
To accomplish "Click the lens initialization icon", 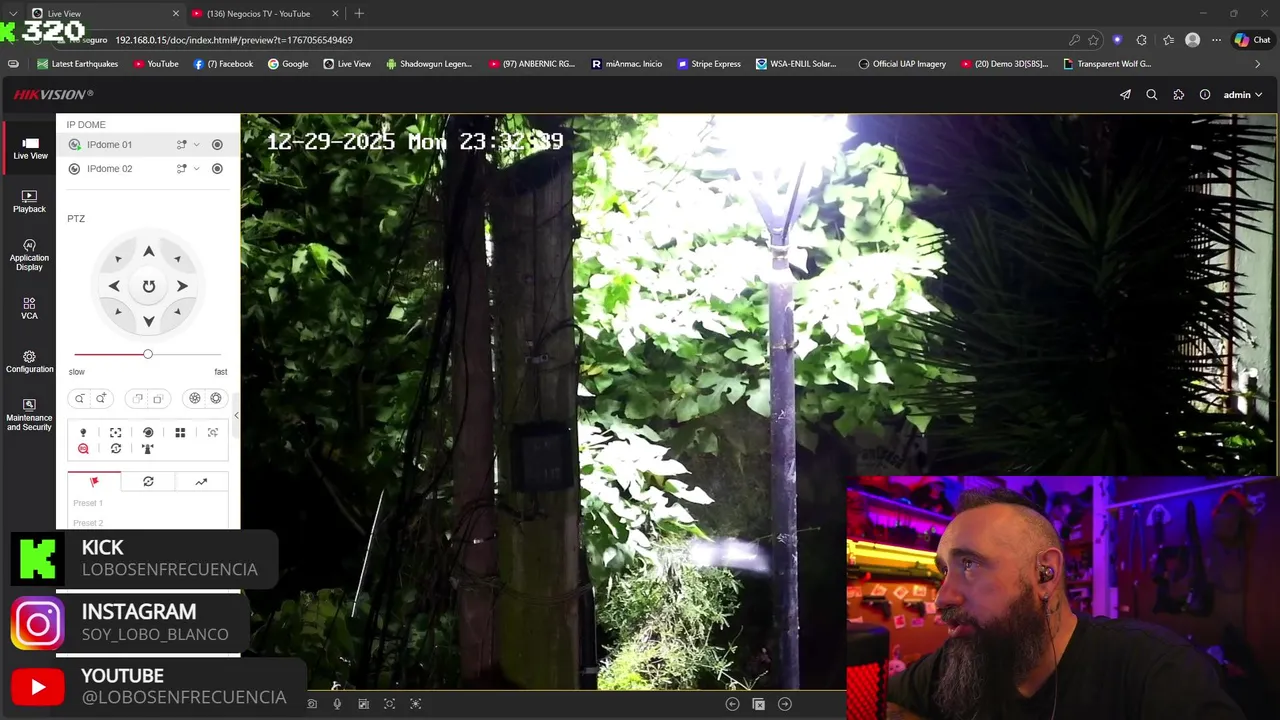I will [x=148, y=433].
